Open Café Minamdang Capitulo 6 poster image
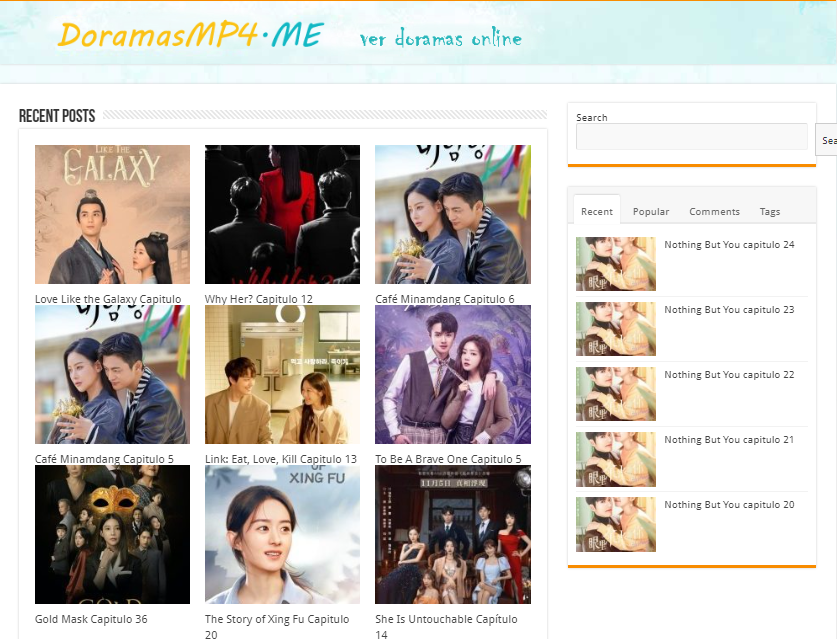 point(453,214)
